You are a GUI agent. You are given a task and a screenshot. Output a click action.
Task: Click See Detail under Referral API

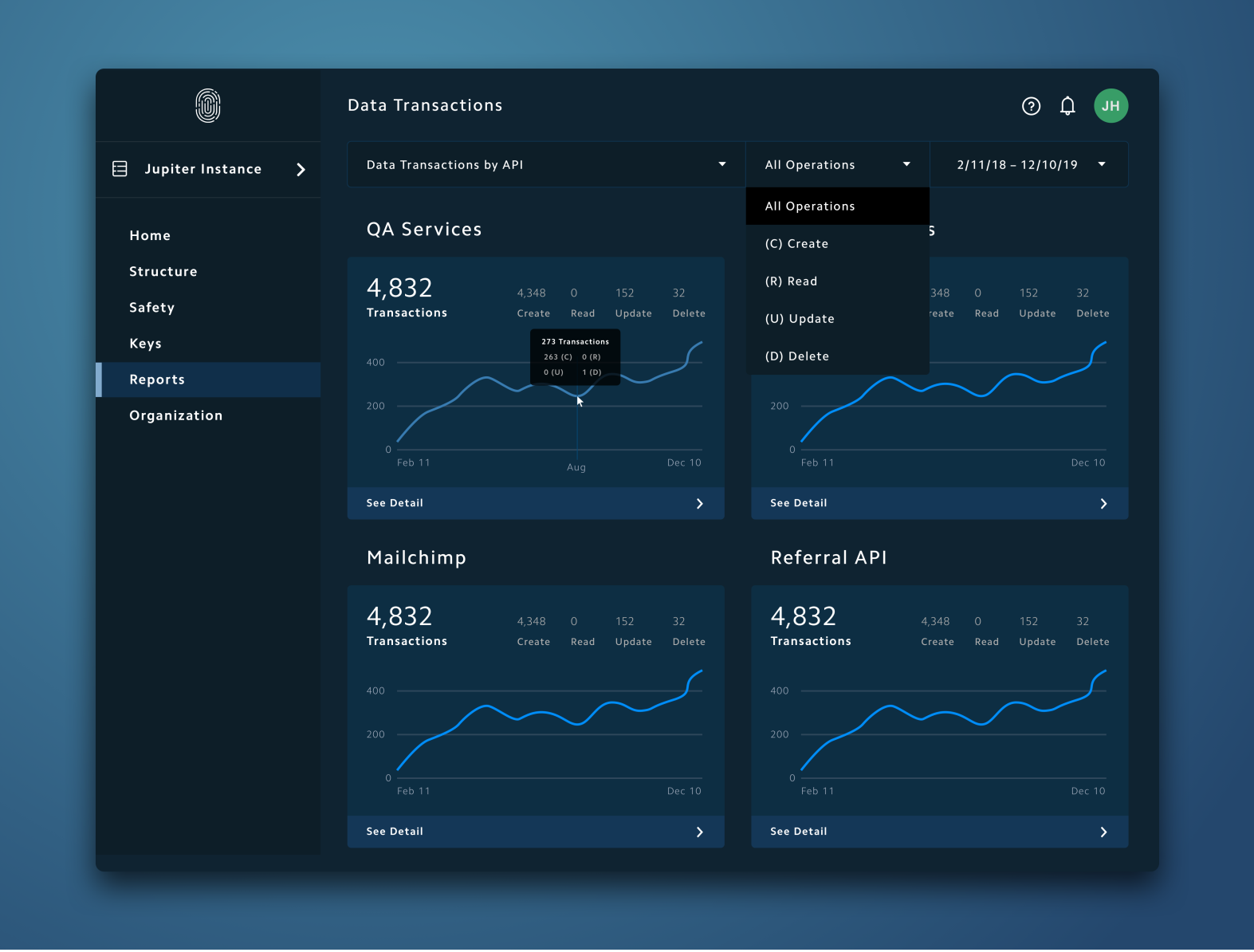939,832
